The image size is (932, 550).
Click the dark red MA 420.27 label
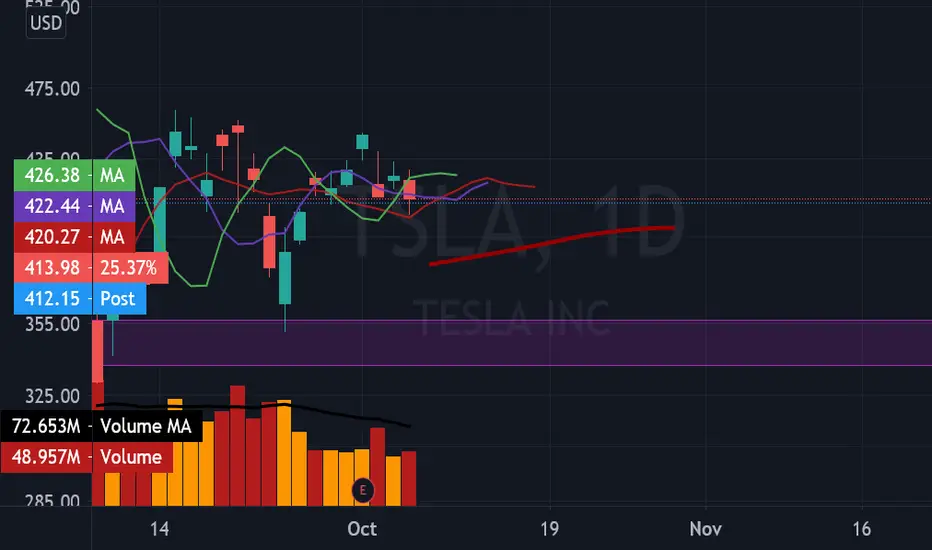[x=74, y=237]
